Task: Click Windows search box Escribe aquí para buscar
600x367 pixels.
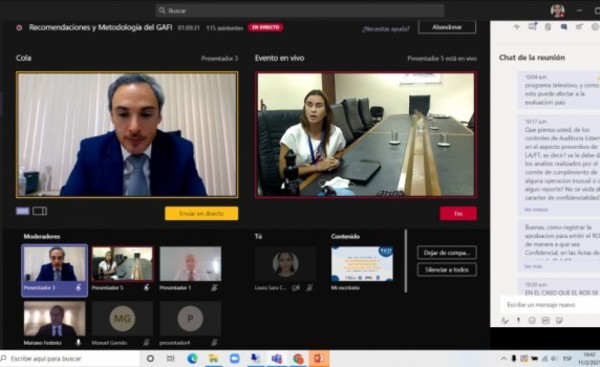Action: point(70,359)
